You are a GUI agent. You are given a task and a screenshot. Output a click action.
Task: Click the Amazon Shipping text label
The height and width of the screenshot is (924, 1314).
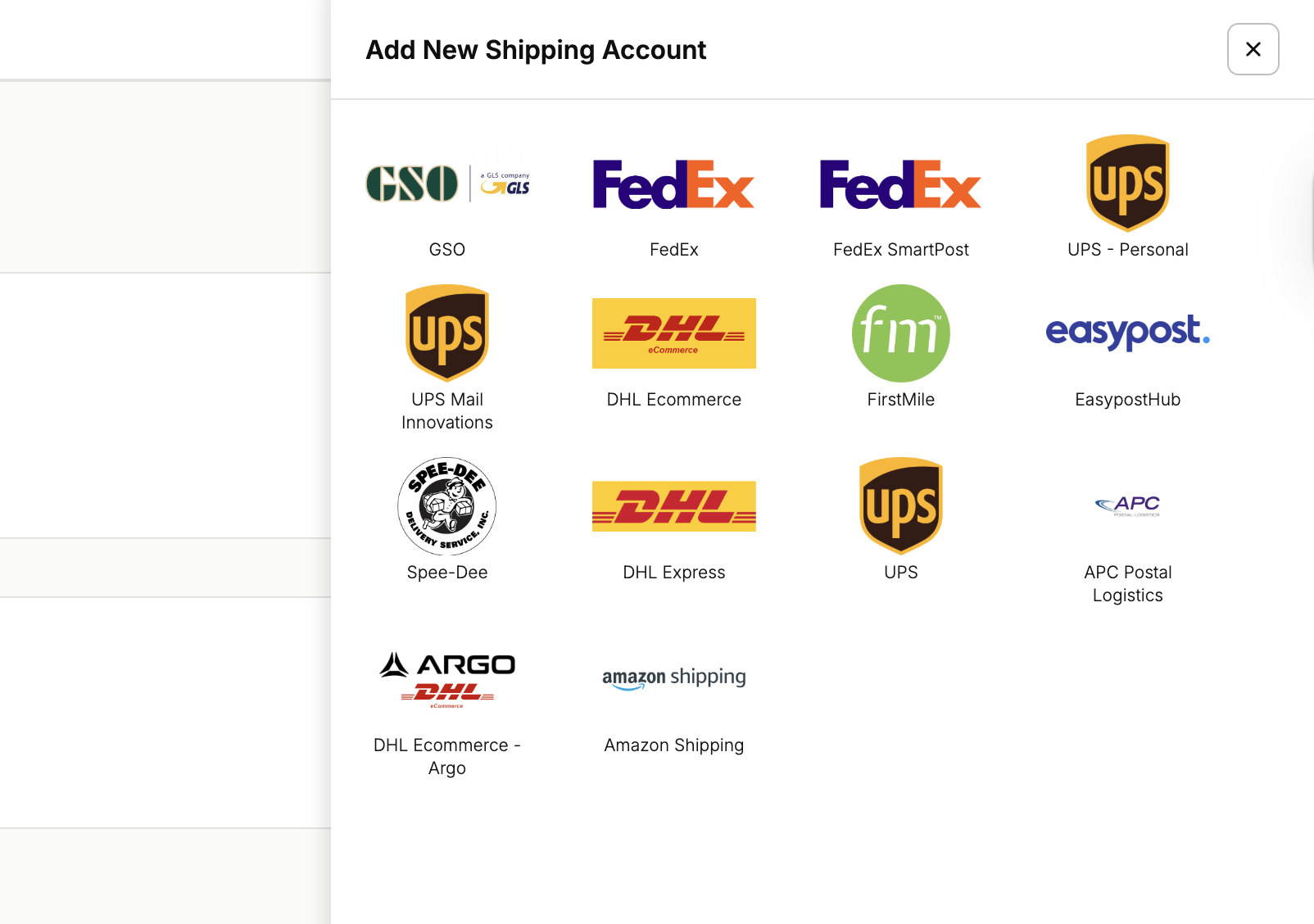[673, 745]
